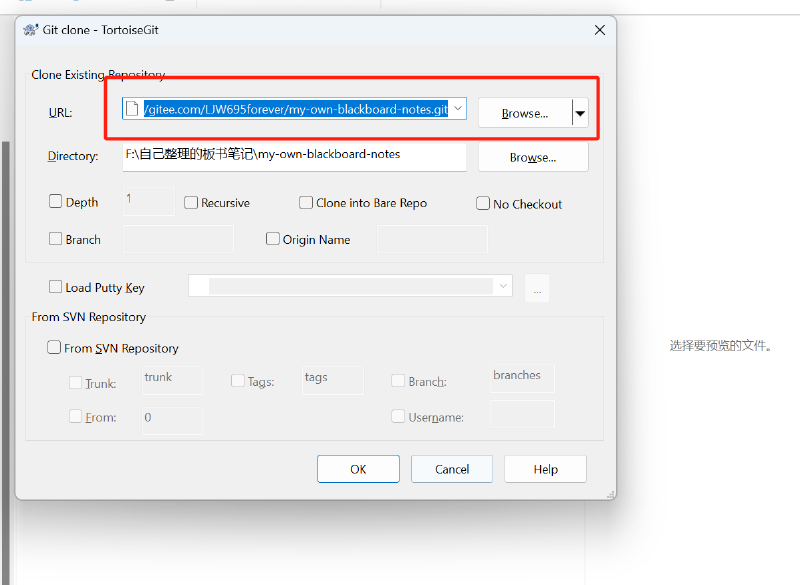Viewport: 800px width, 585px height.
Task: Click the Directory path field
Action: coord(294,156)
